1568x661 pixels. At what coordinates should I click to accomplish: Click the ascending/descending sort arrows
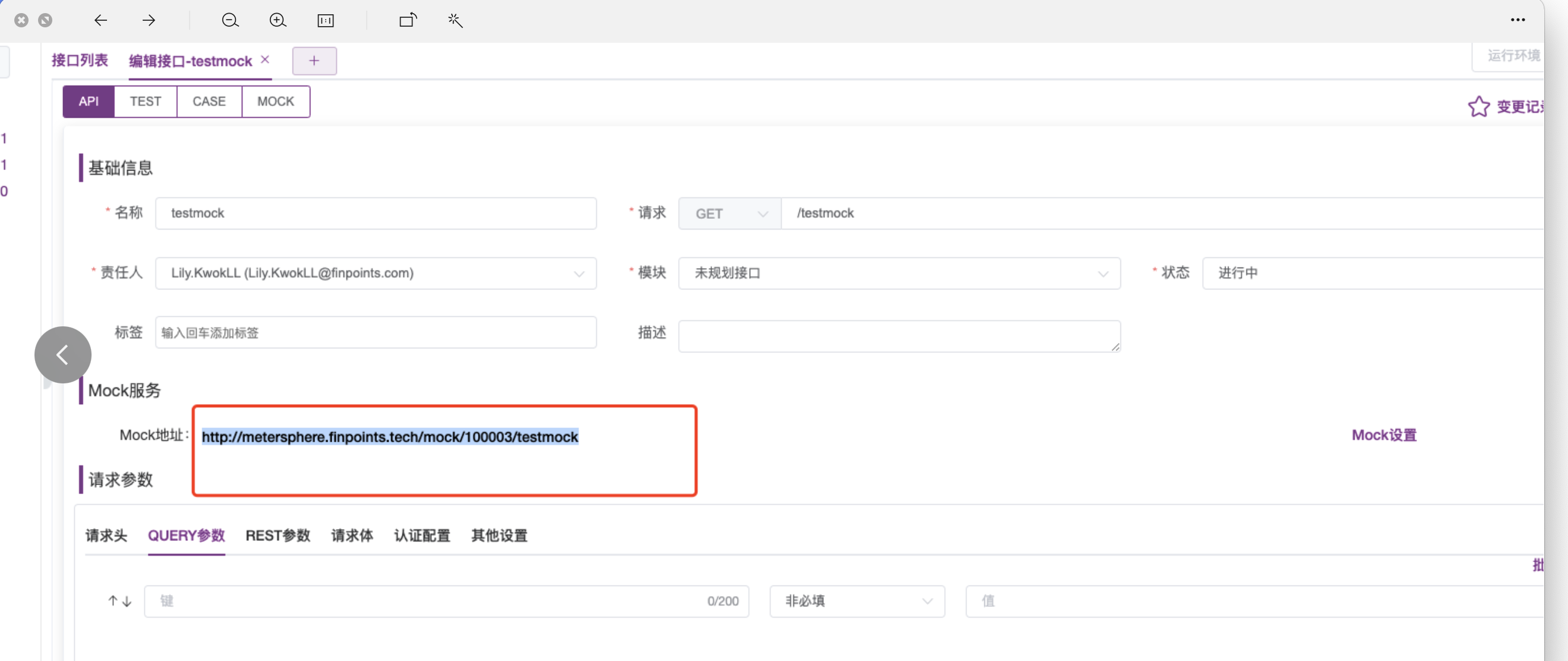tap(119, 602)
